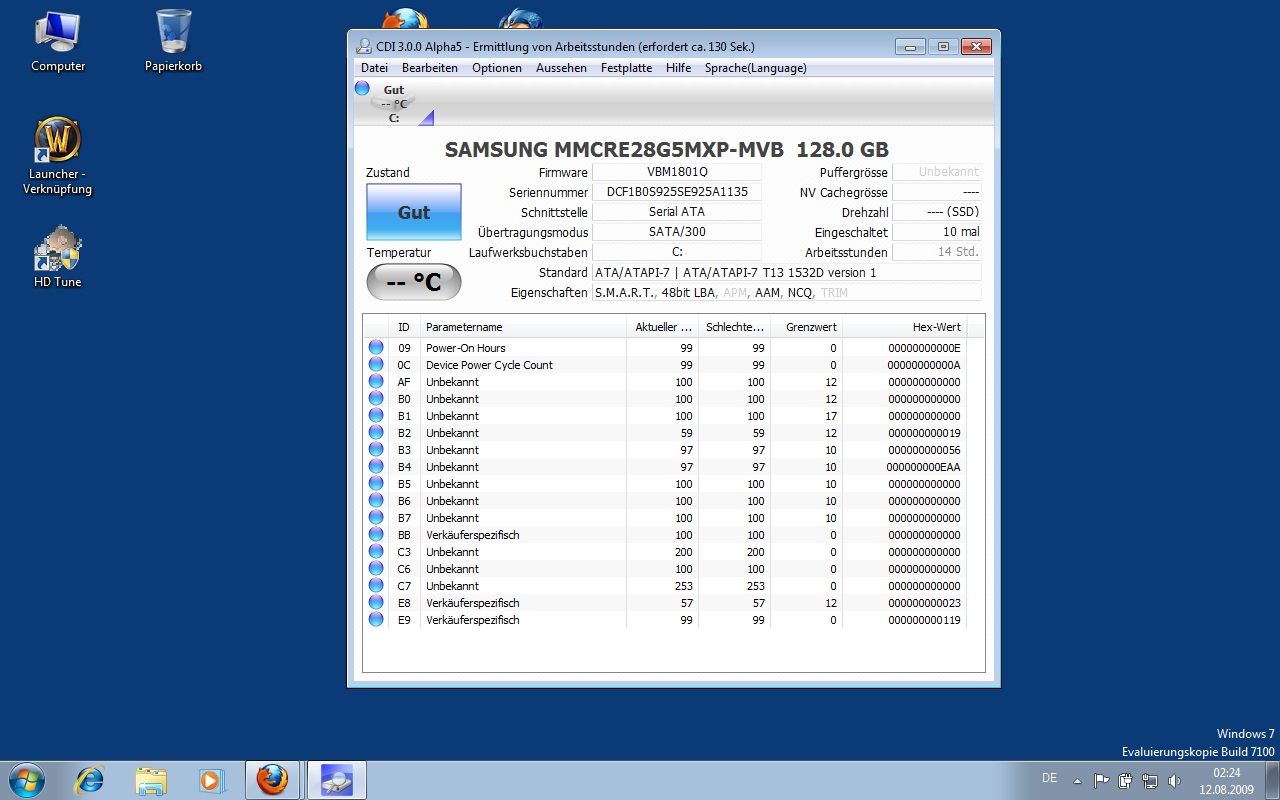1280x800 pixels.
Task: Click the status circle of row B0
Action: (376, 399)
